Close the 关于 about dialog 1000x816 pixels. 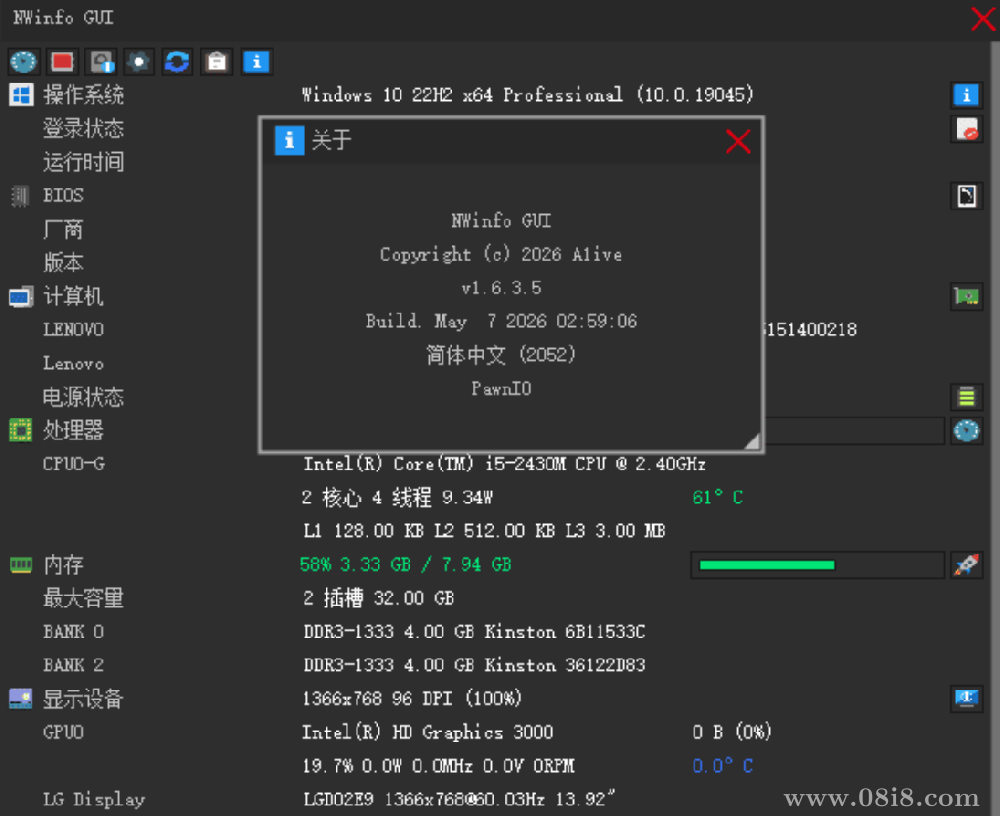click(738, 141)
